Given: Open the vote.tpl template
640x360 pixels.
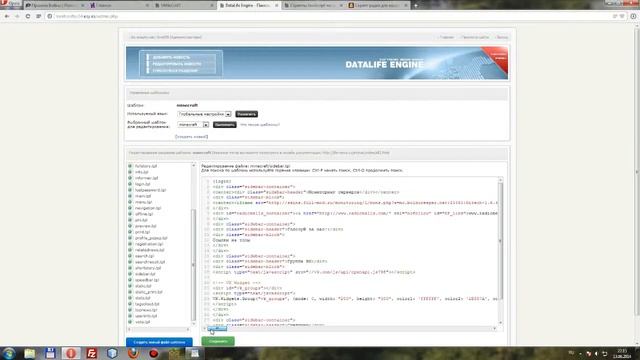Looking at the screenshot, I should click(x=142, y=322).
